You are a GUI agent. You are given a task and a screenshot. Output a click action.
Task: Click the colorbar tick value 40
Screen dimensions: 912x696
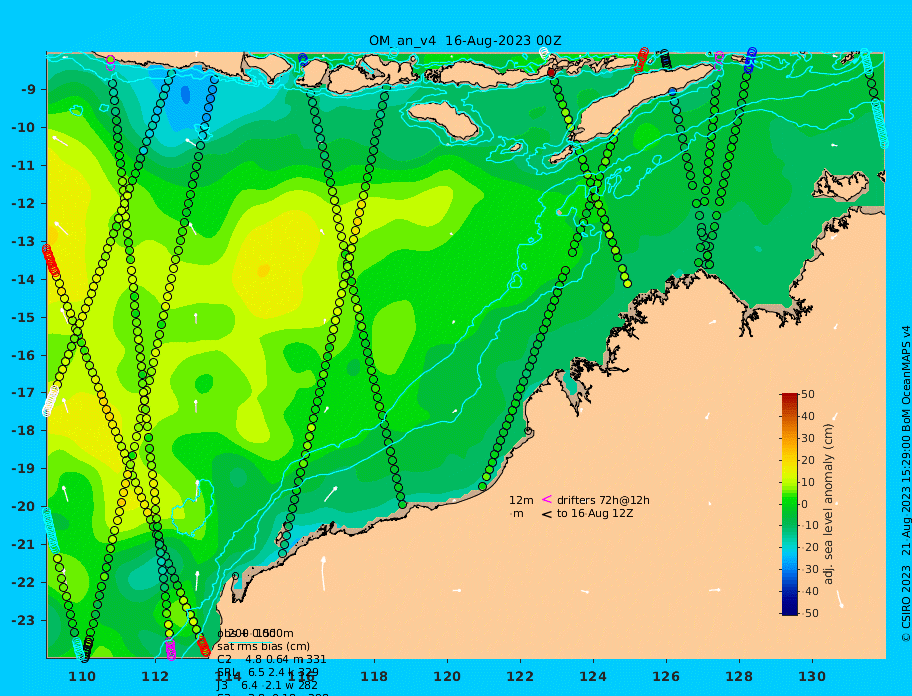point(808,416)
